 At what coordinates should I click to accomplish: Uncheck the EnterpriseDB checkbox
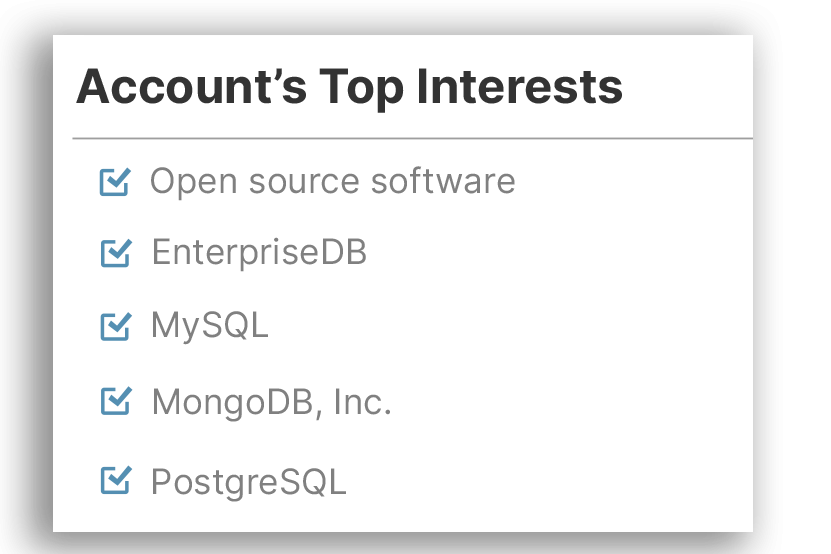coord(116,253)
